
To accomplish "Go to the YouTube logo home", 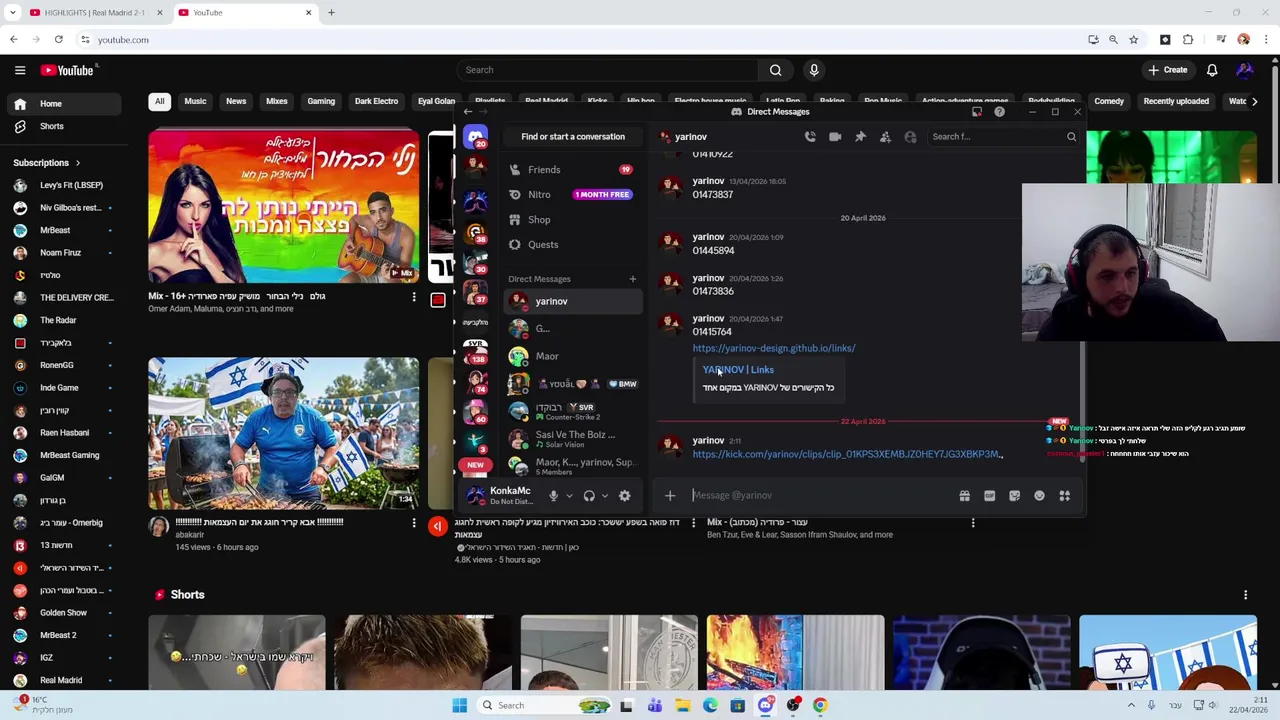I will click(67, 70).
